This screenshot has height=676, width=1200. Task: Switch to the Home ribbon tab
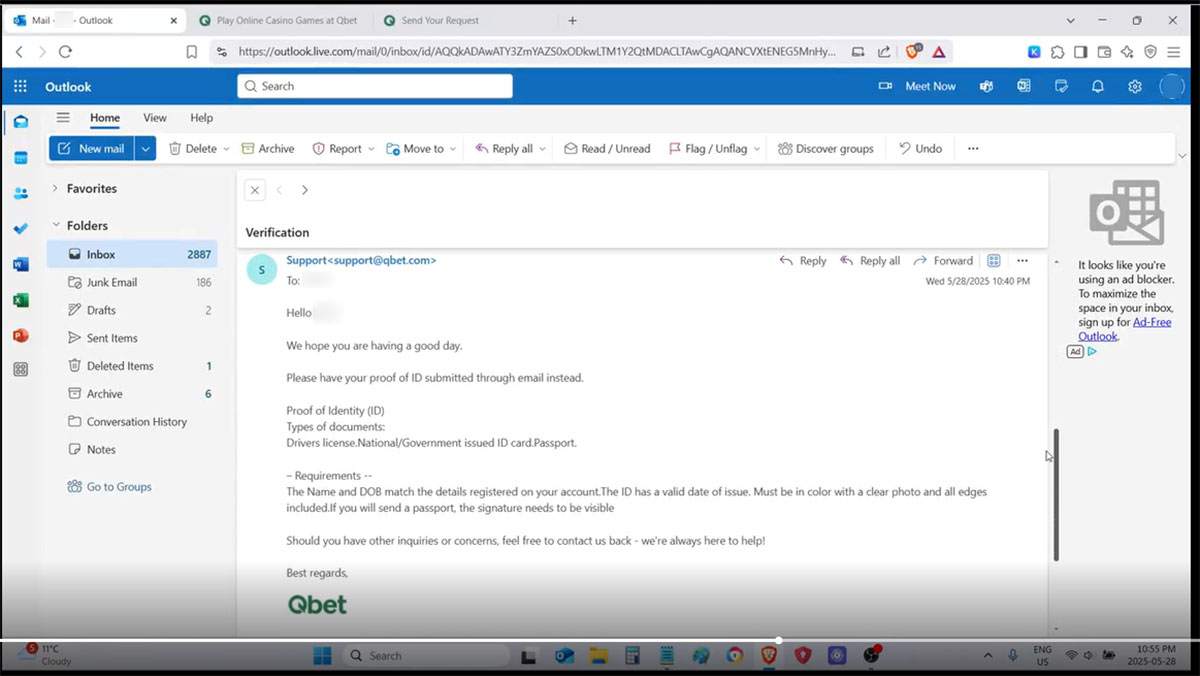click(105, 118)
